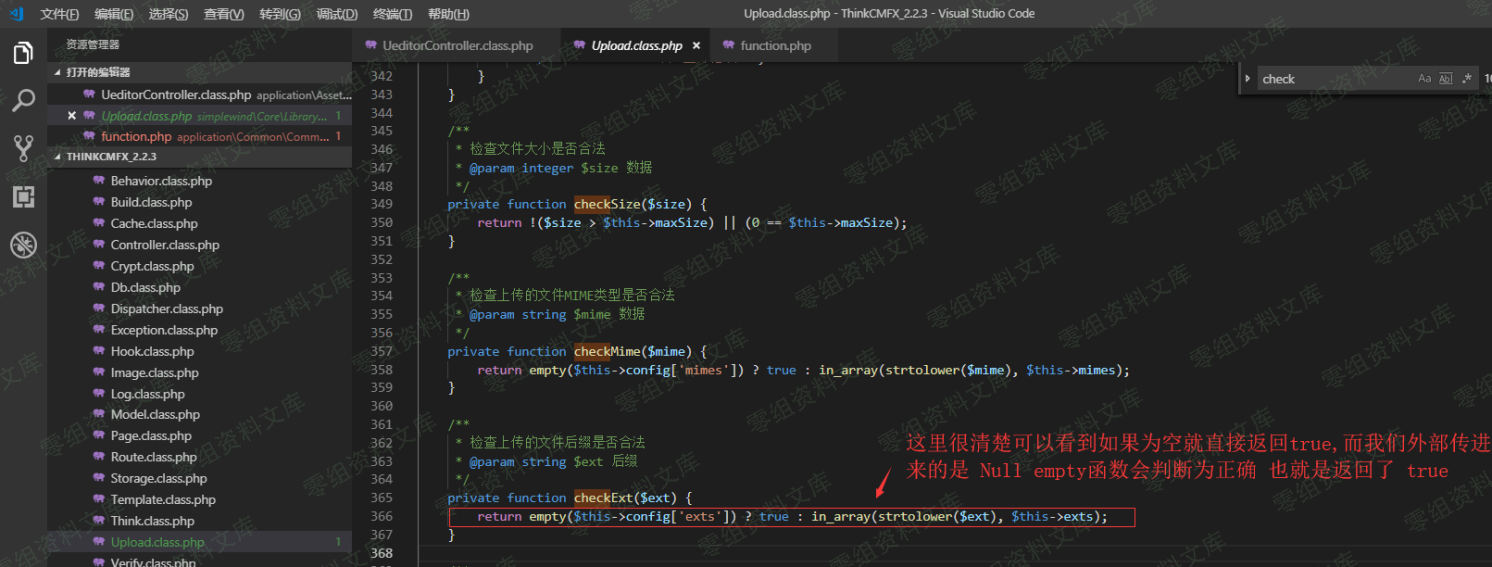Close the Upload.class.php editor tab

click(x=696, y=46)
